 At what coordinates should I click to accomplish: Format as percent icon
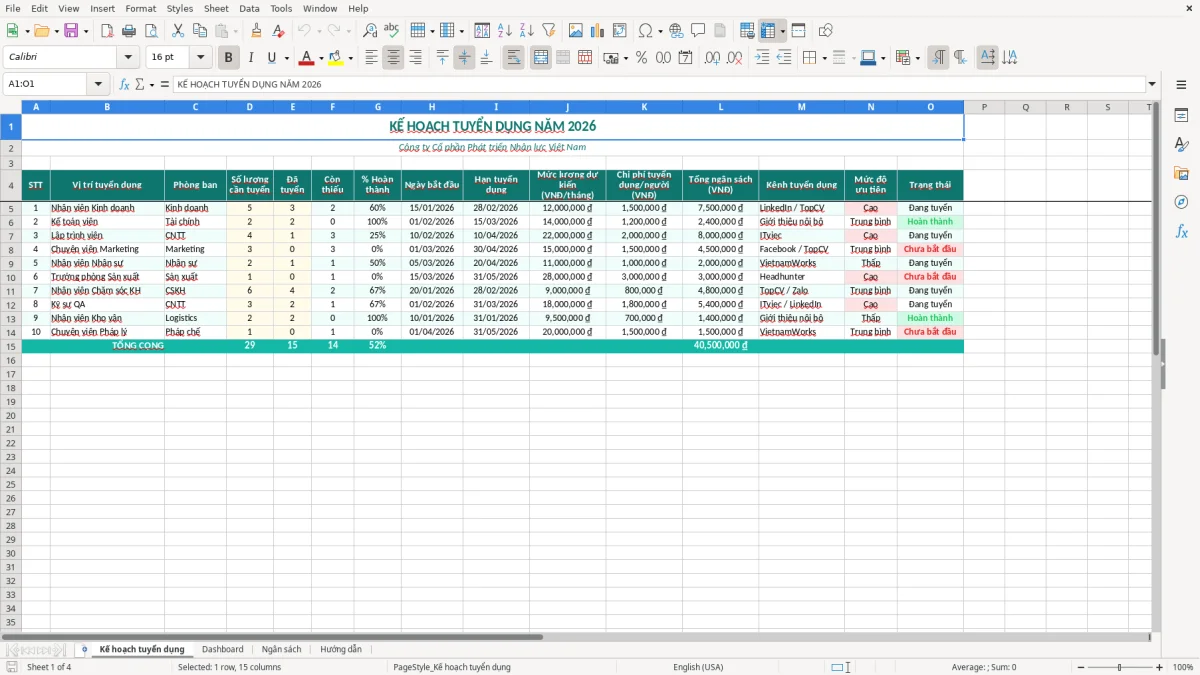coord(641,58)
